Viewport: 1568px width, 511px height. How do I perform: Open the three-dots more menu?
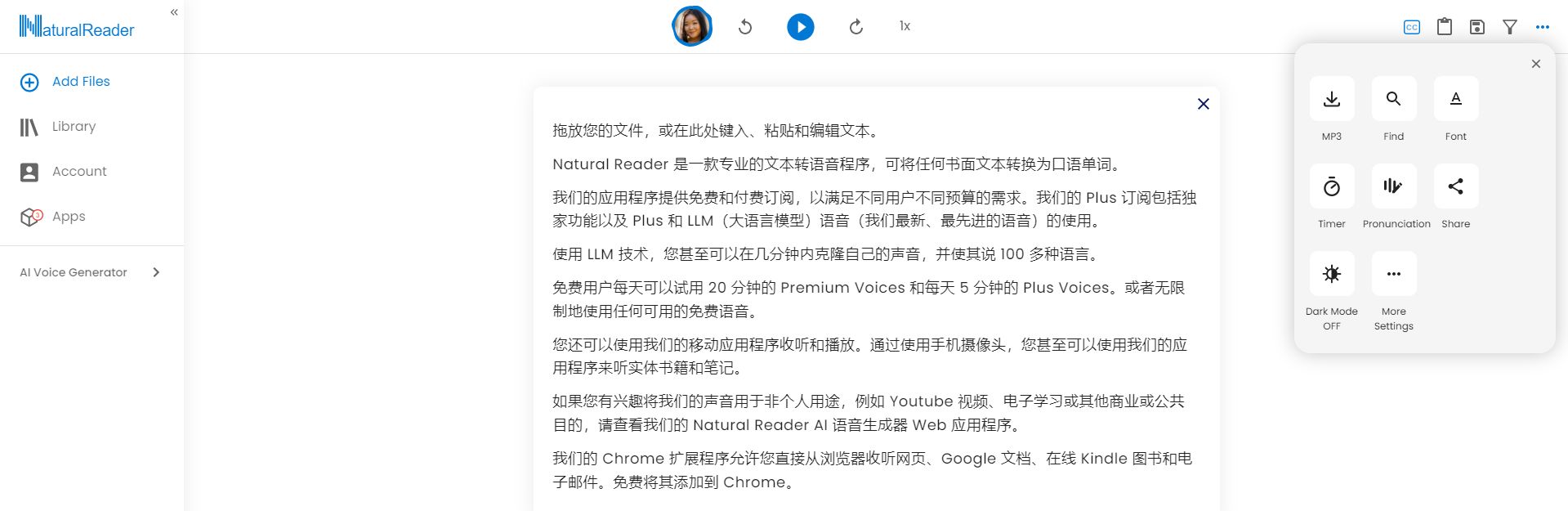click(1543, 27)
